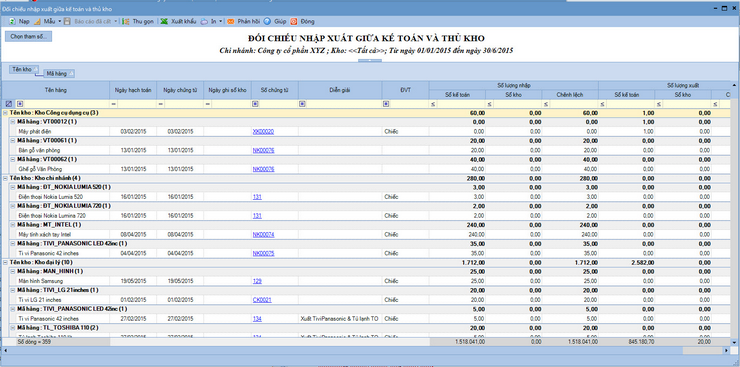
Task: Click filter operator icon under Diễn giải
Action: [303, 104]
